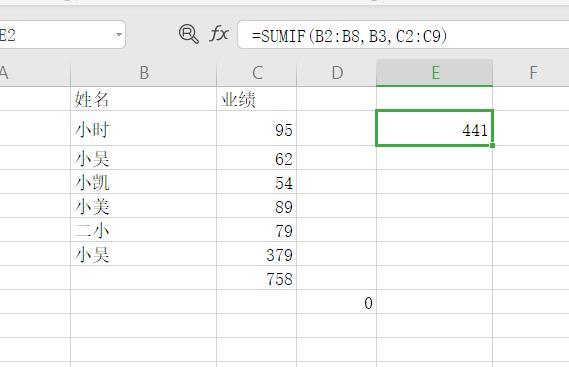Select cell E2 containing 441

435,128
